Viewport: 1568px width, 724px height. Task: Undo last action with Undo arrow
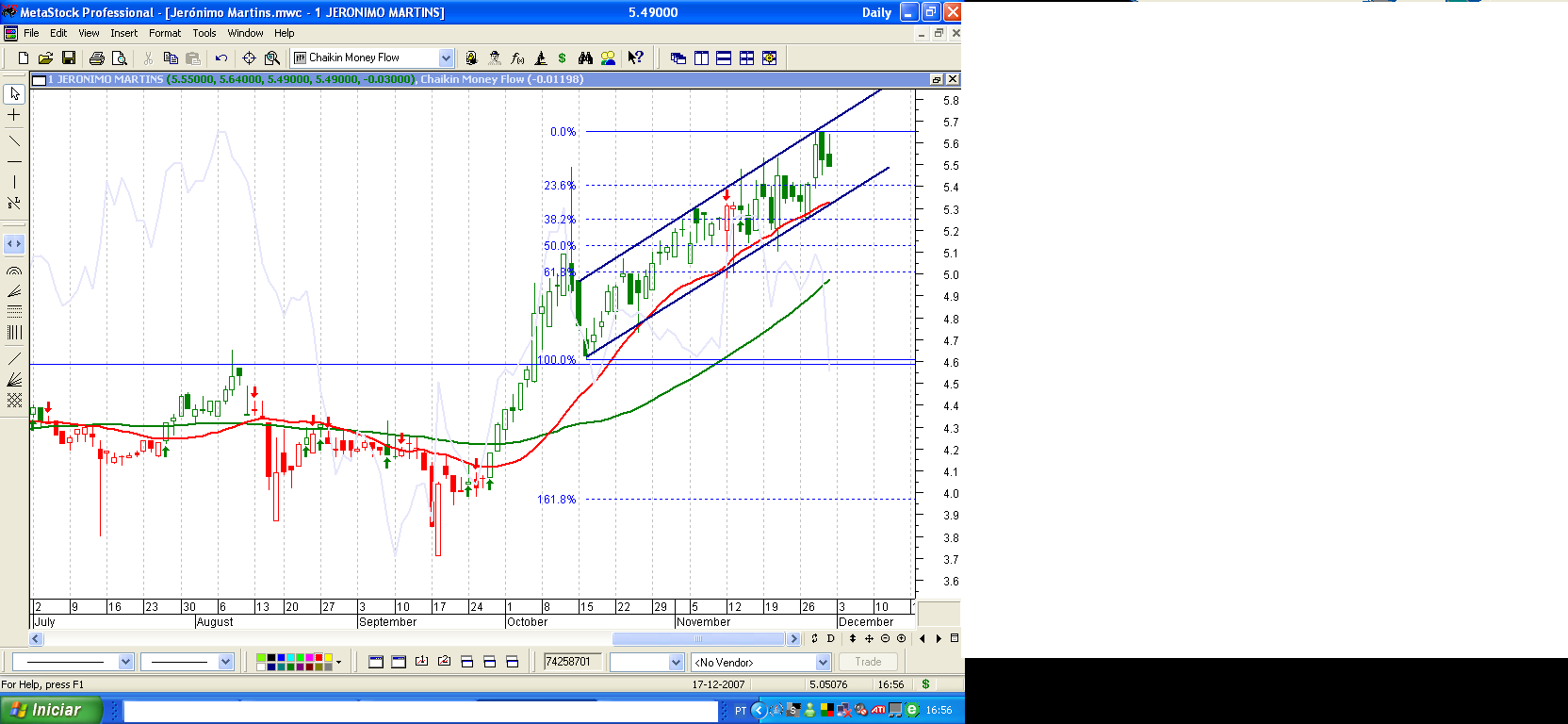coord(221,58)
